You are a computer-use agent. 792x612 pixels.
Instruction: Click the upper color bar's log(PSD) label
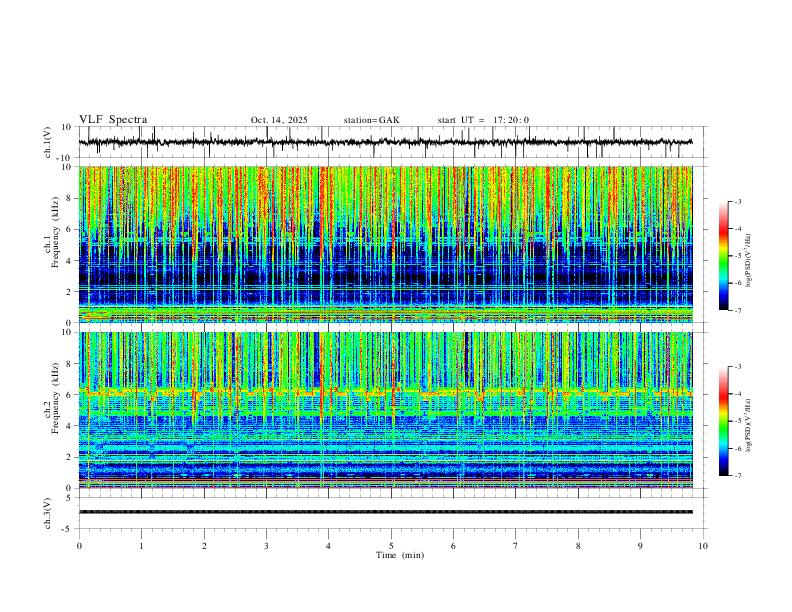coord(749,261)
